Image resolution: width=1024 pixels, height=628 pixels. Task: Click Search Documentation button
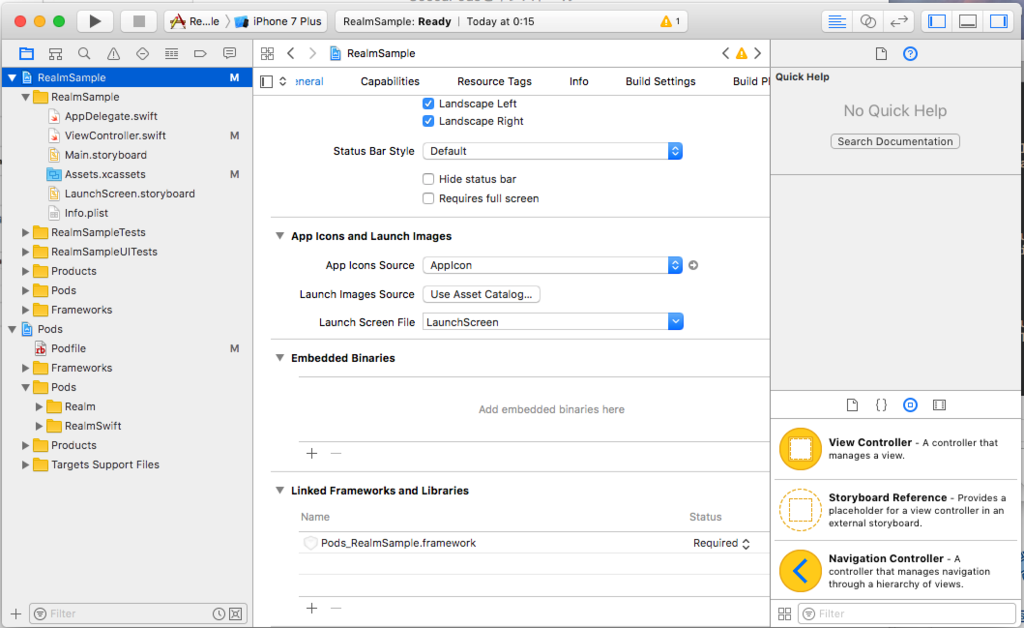point(895,142)
